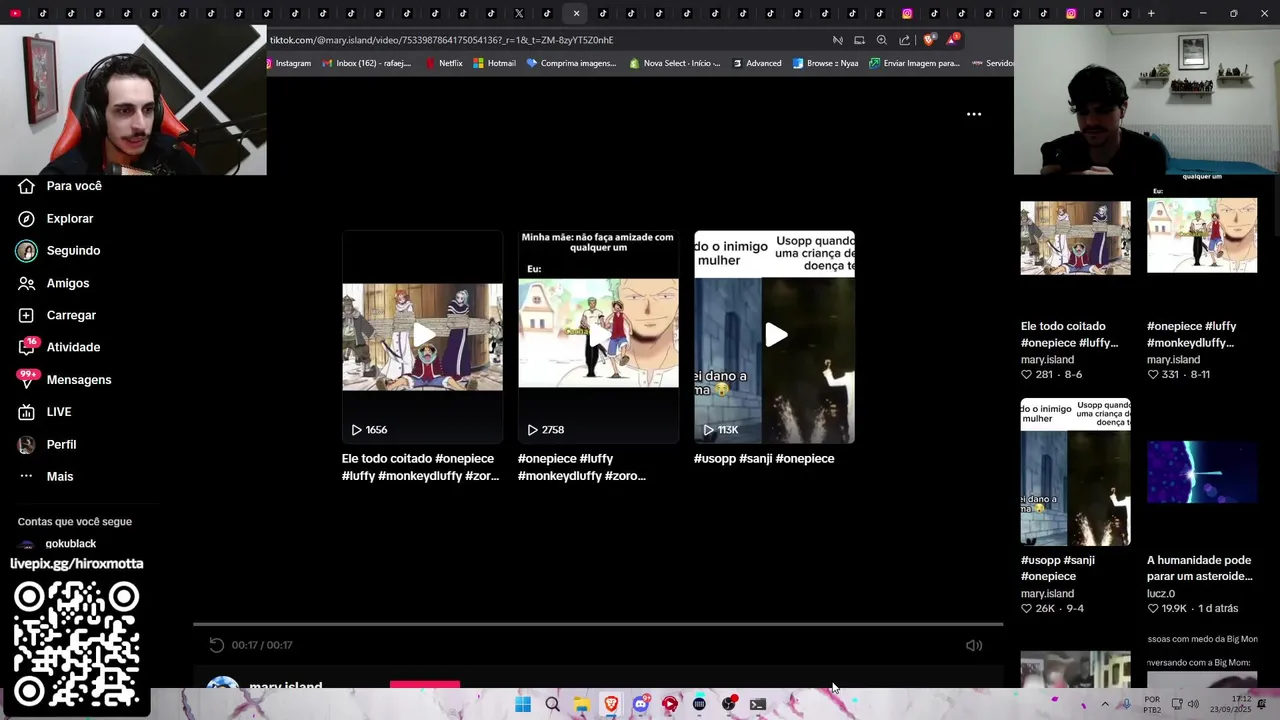Open the Comprima imagens bookmark
The height and width of the screenshot is (720, 1280).
571,63
